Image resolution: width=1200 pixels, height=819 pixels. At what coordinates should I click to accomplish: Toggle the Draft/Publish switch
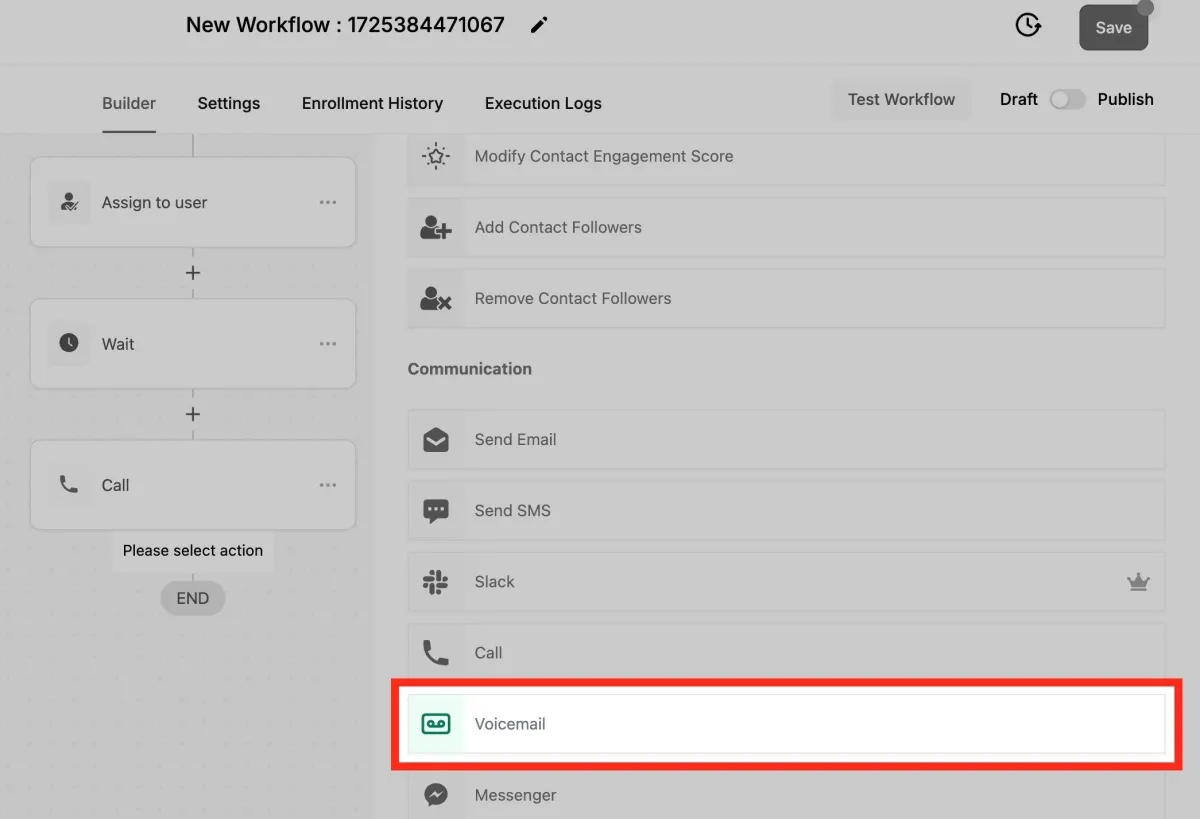tap(1067, 100)
